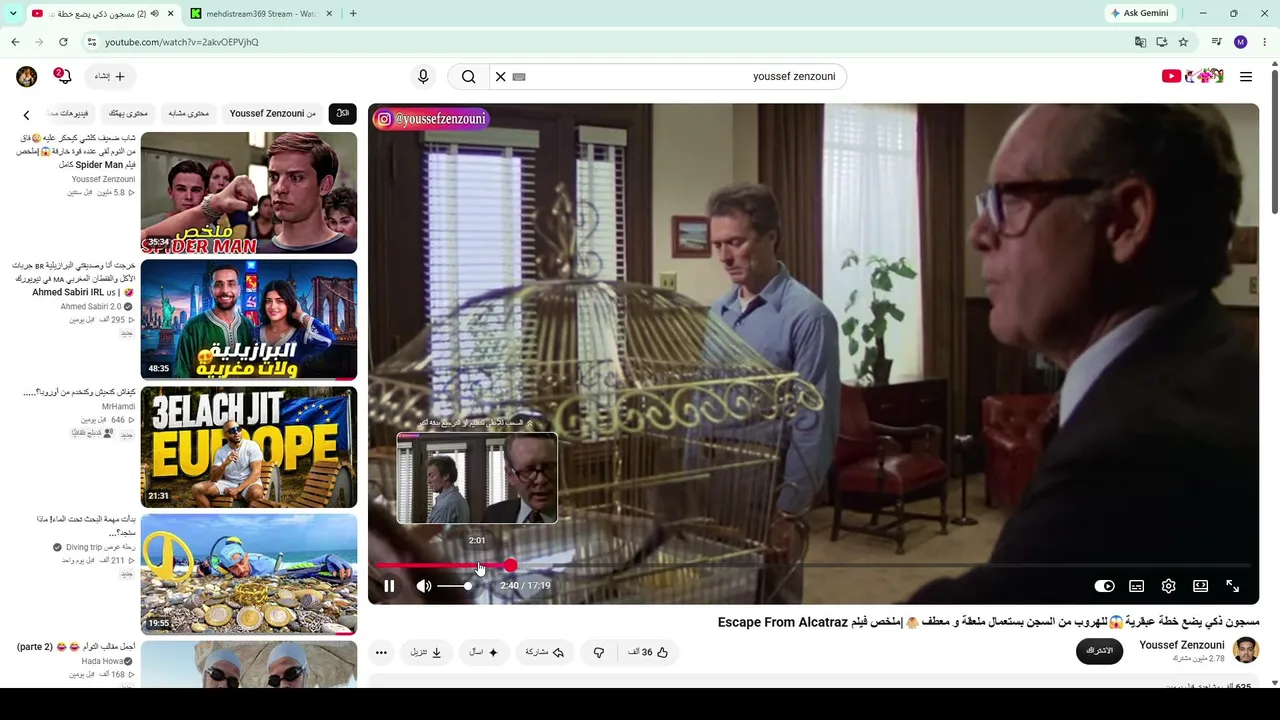Pause the video playback

[x=389, y=586]
